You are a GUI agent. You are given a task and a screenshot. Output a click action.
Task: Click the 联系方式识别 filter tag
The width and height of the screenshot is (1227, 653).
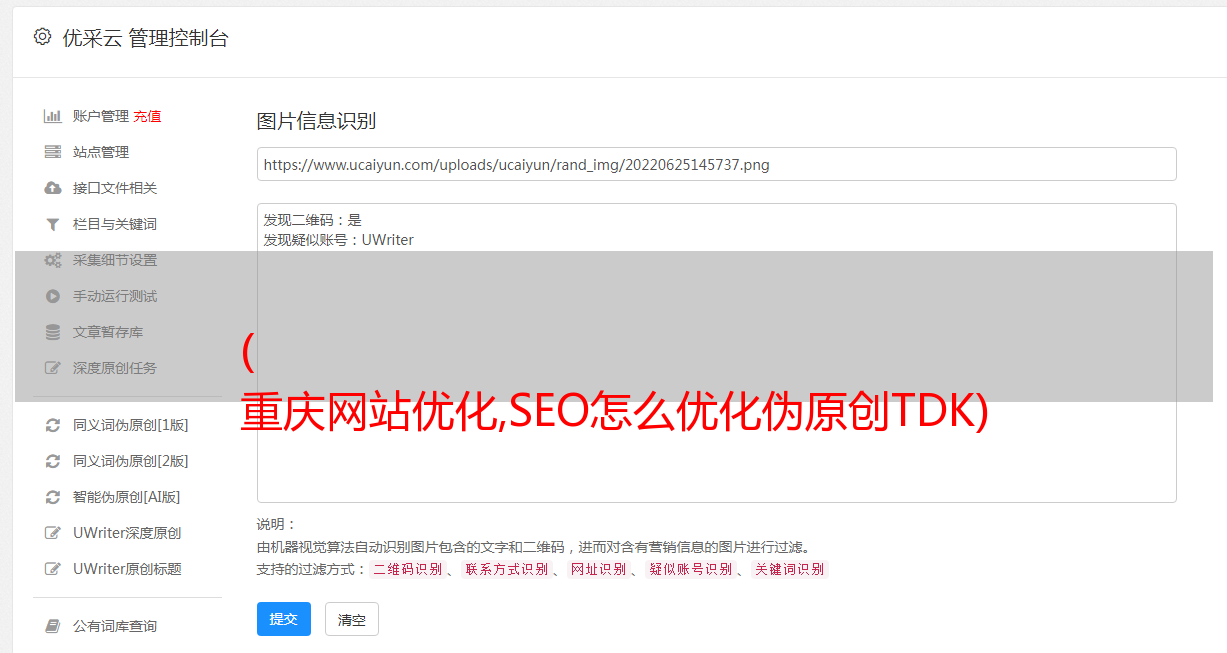[x=506, y=569]
